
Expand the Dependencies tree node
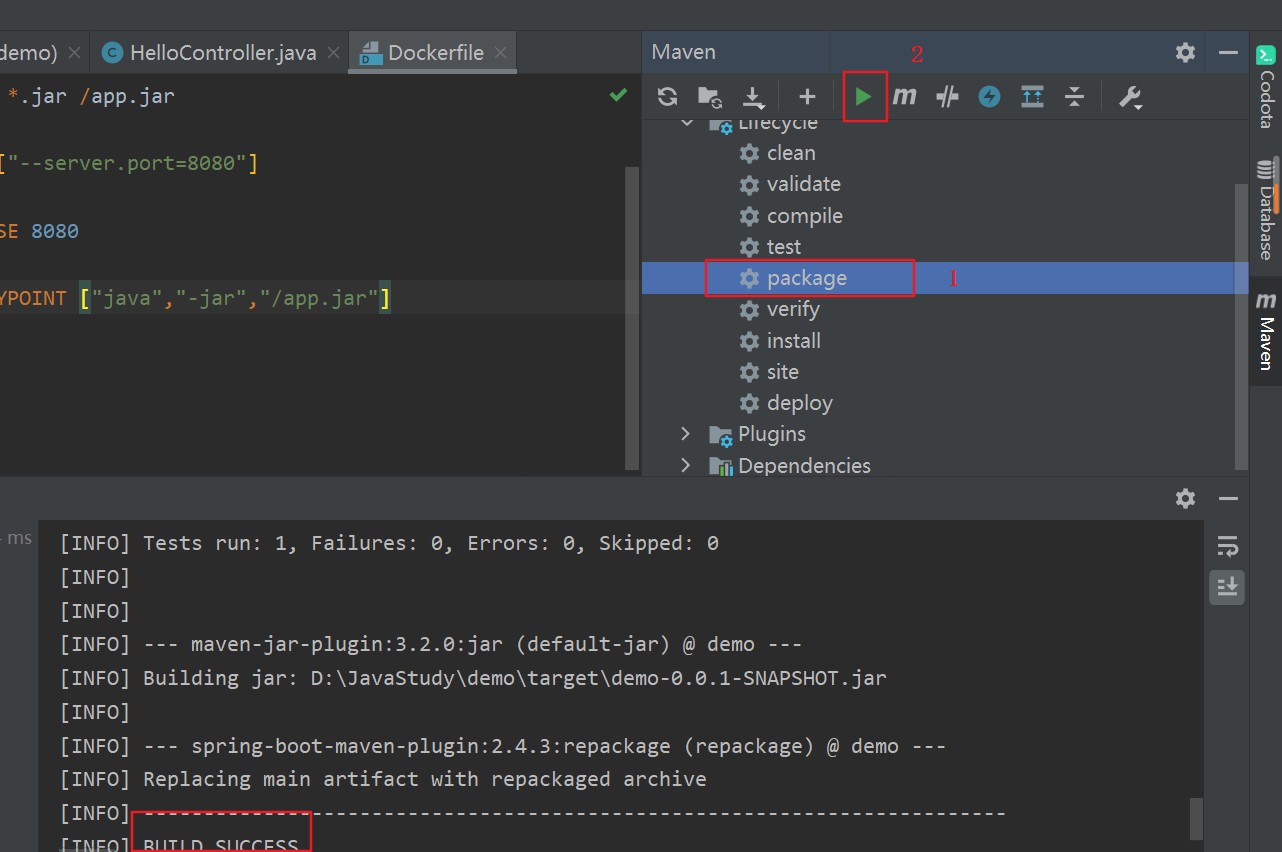pyautogui.click(x=686, y=465)
